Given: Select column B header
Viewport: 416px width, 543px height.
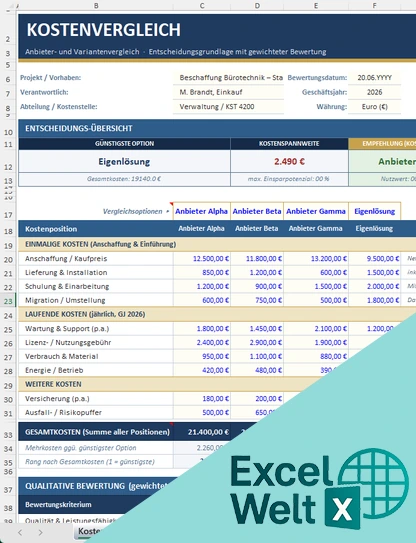Looking at the screenshot, I should tap(96, 6).
